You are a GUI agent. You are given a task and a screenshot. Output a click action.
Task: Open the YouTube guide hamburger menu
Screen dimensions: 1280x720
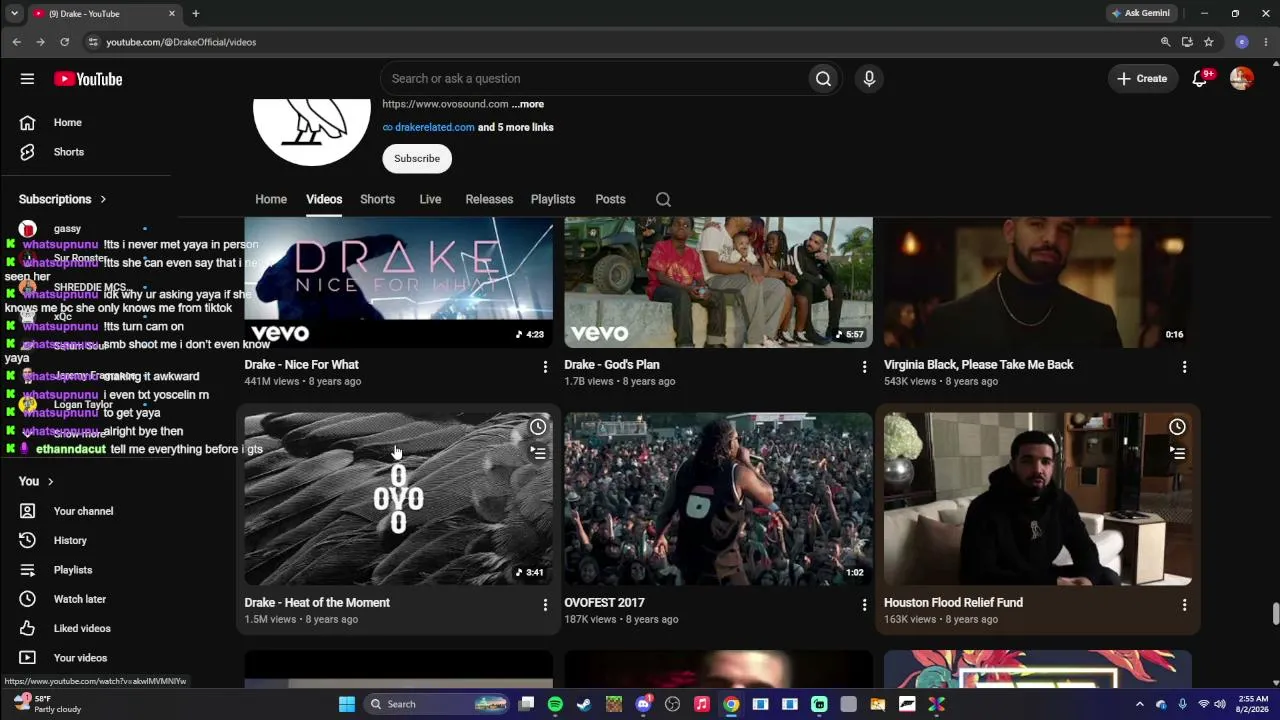27,79
